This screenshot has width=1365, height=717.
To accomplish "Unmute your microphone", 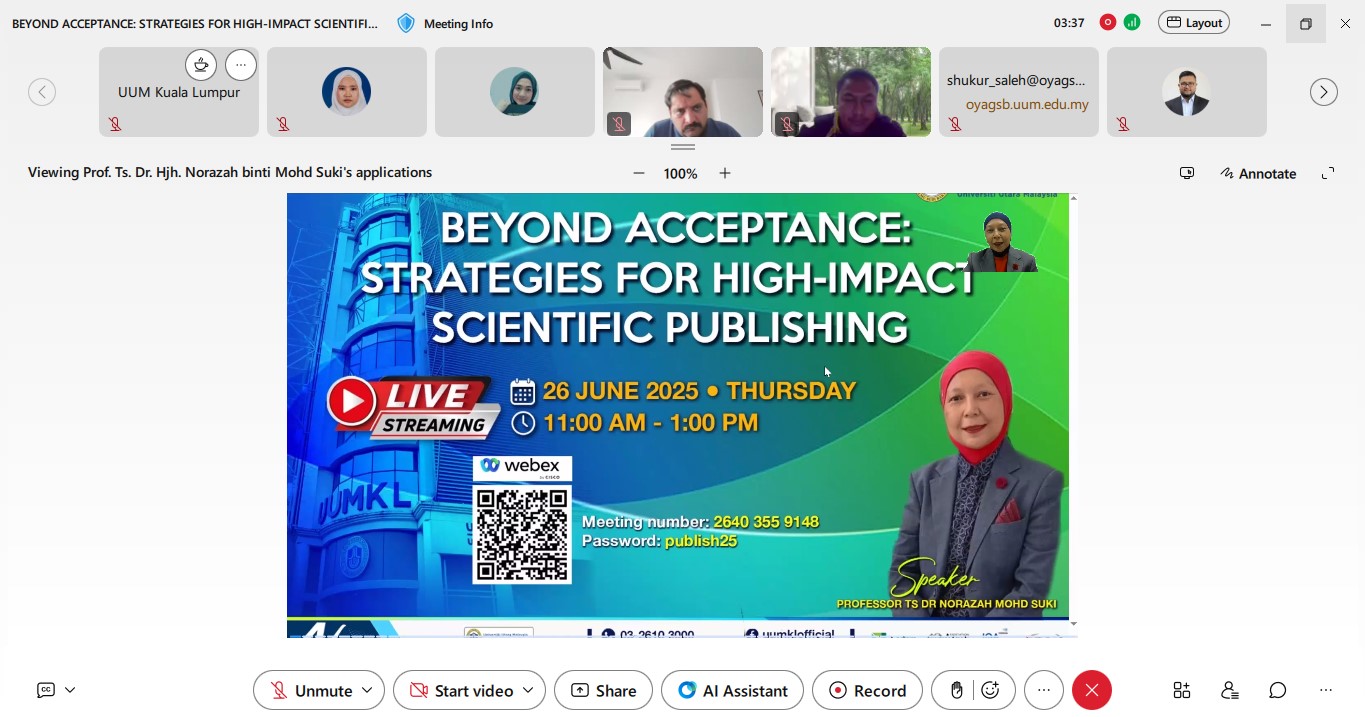I will (x=310, y=690).
